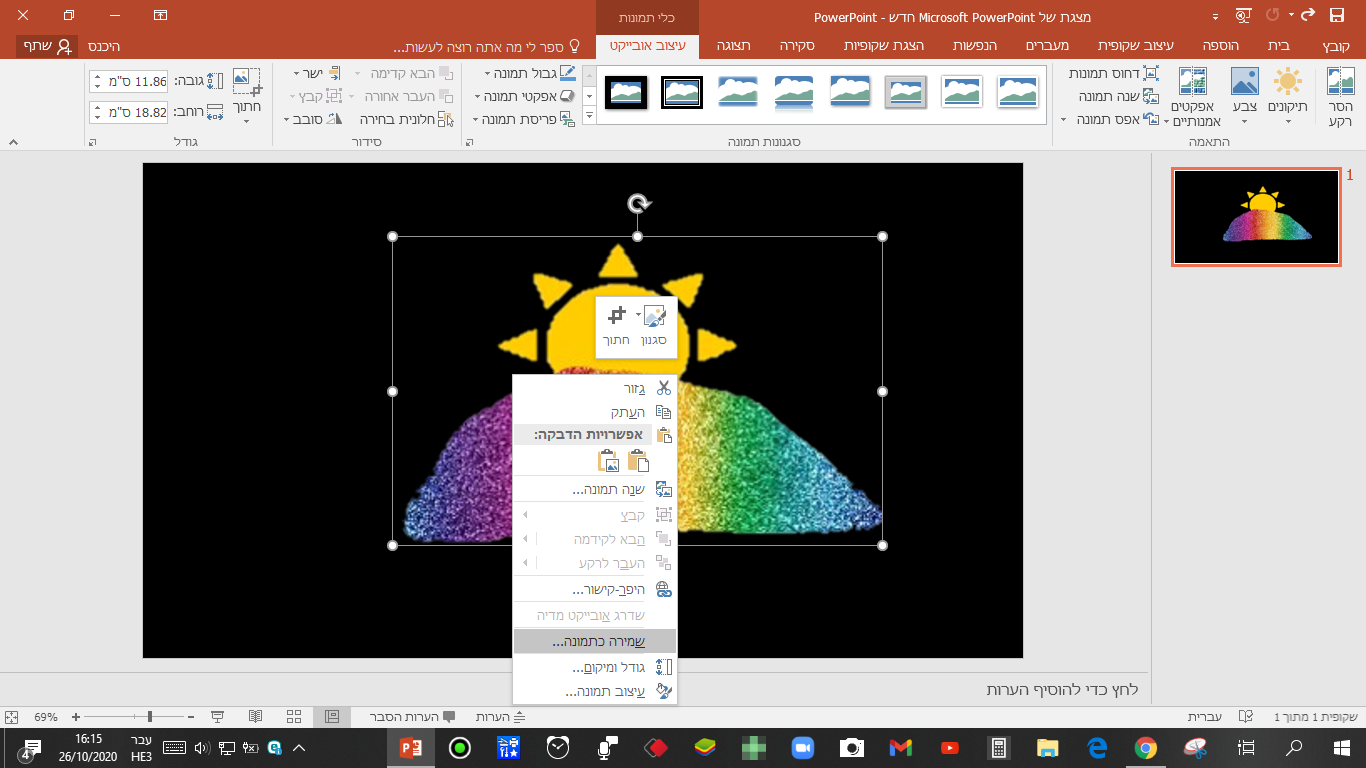This screenshot has width=1366, height=768.
Task: Click Crop (חתוך) in the mini toolbar
Action: pos(616,327)
